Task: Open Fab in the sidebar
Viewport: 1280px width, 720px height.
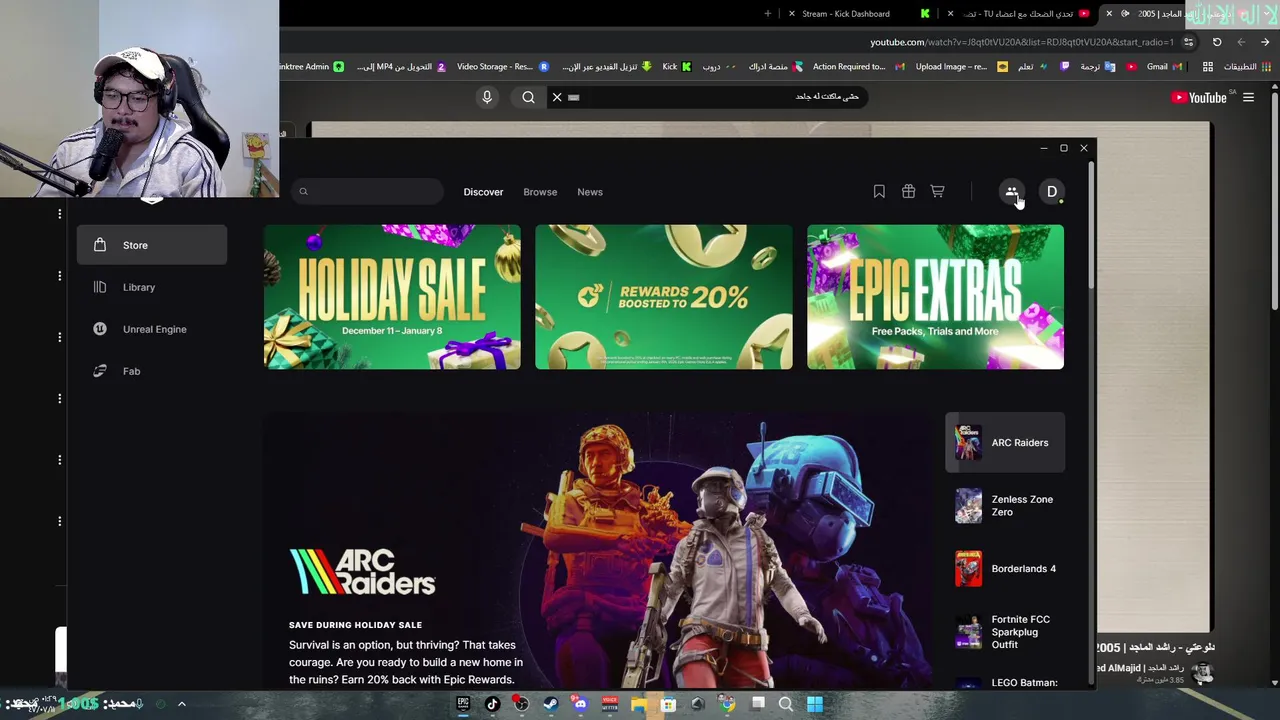Action: coord(152,371)
